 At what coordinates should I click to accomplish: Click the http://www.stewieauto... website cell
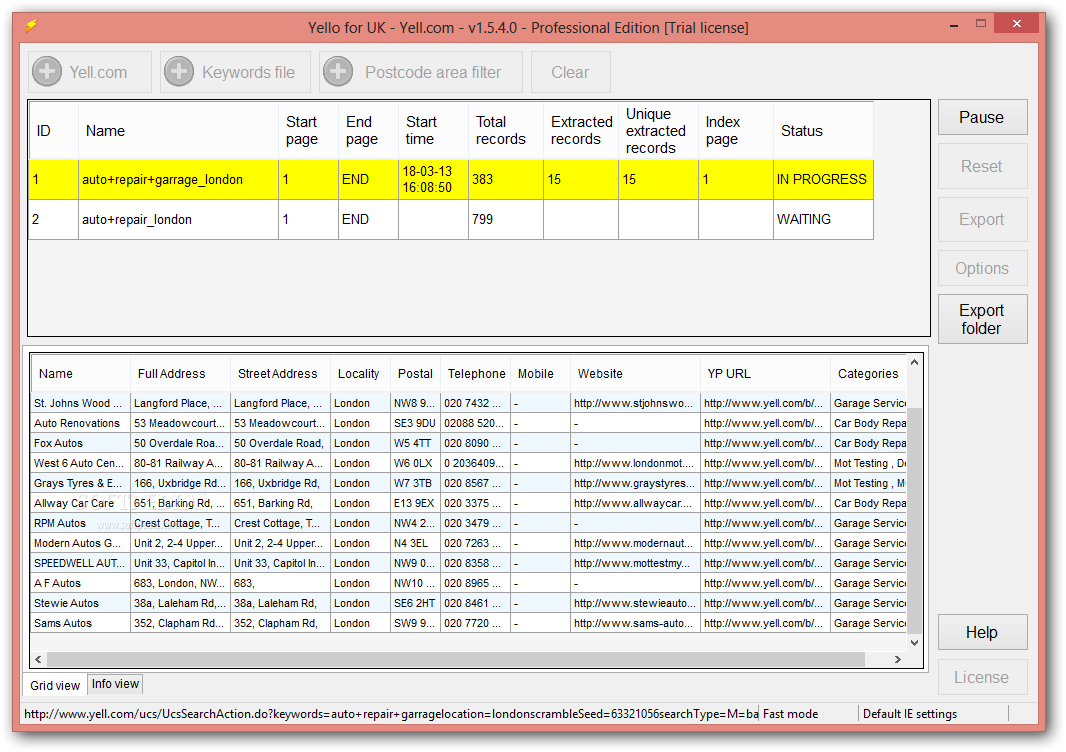click(x=635, y=603)
